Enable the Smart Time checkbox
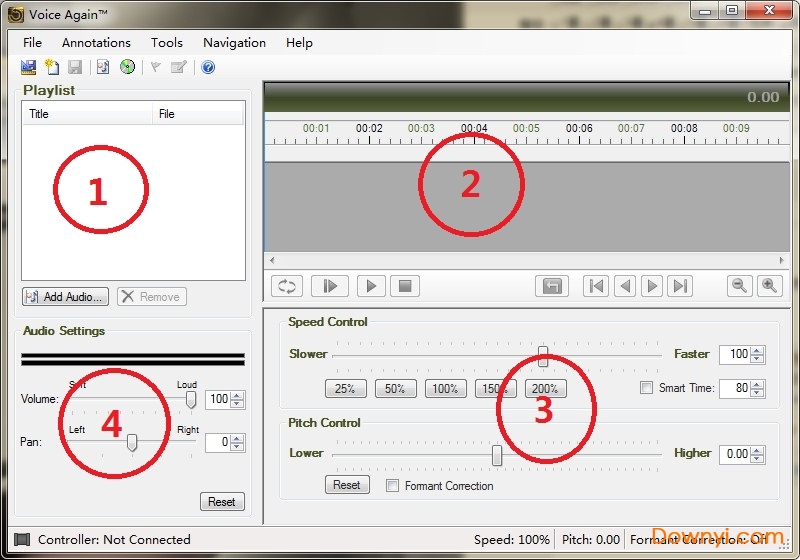Screen dimensions: 800x560 click(x=646, y=388)
